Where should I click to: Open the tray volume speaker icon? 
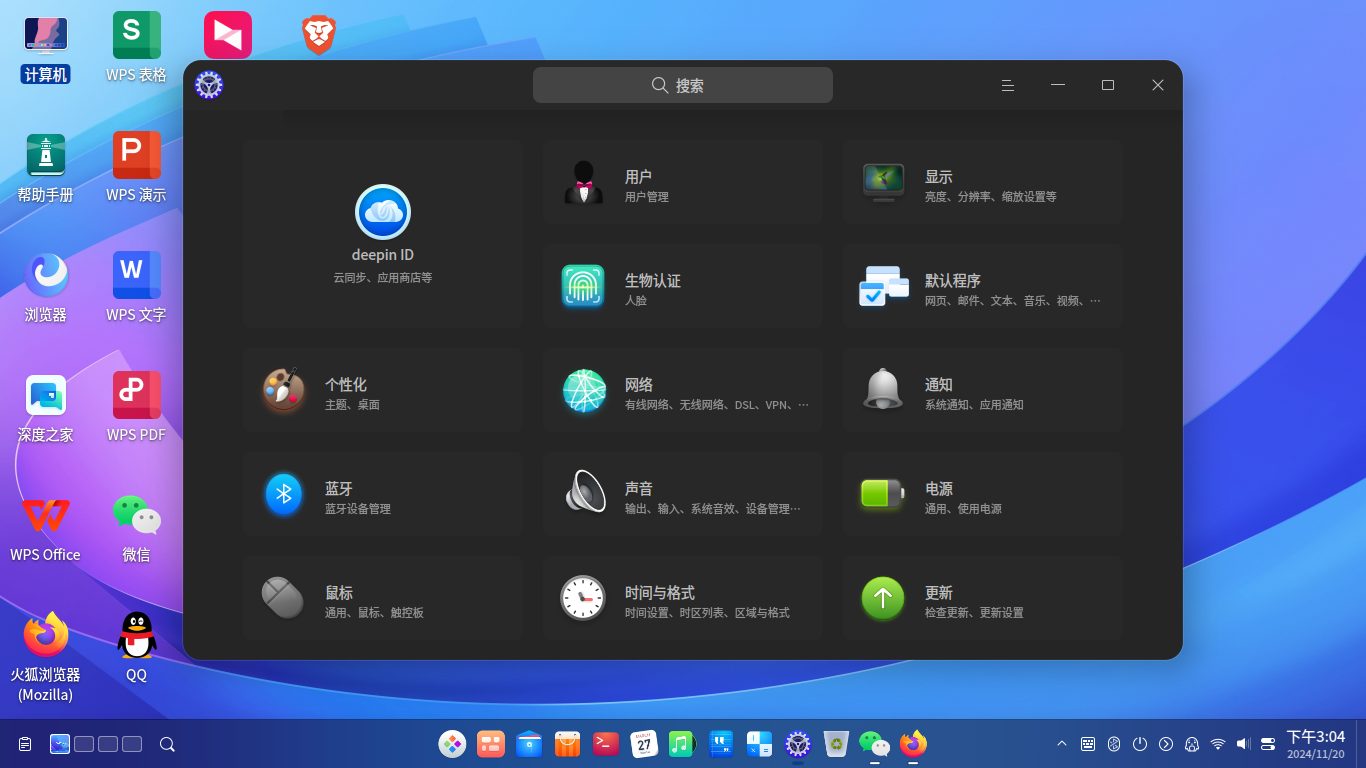pyautogui.click(x=1244, y=744)
